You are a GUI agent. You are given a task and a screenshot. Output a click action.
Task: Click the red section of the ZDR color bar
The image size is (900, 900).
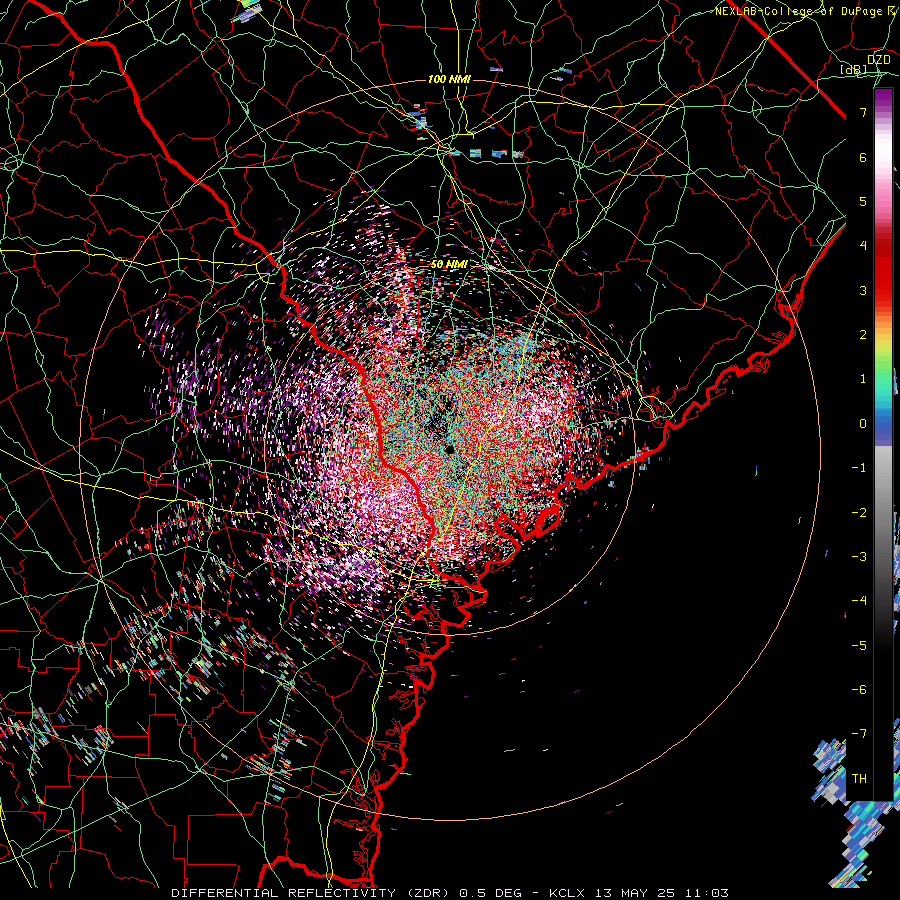click(883, 270)
